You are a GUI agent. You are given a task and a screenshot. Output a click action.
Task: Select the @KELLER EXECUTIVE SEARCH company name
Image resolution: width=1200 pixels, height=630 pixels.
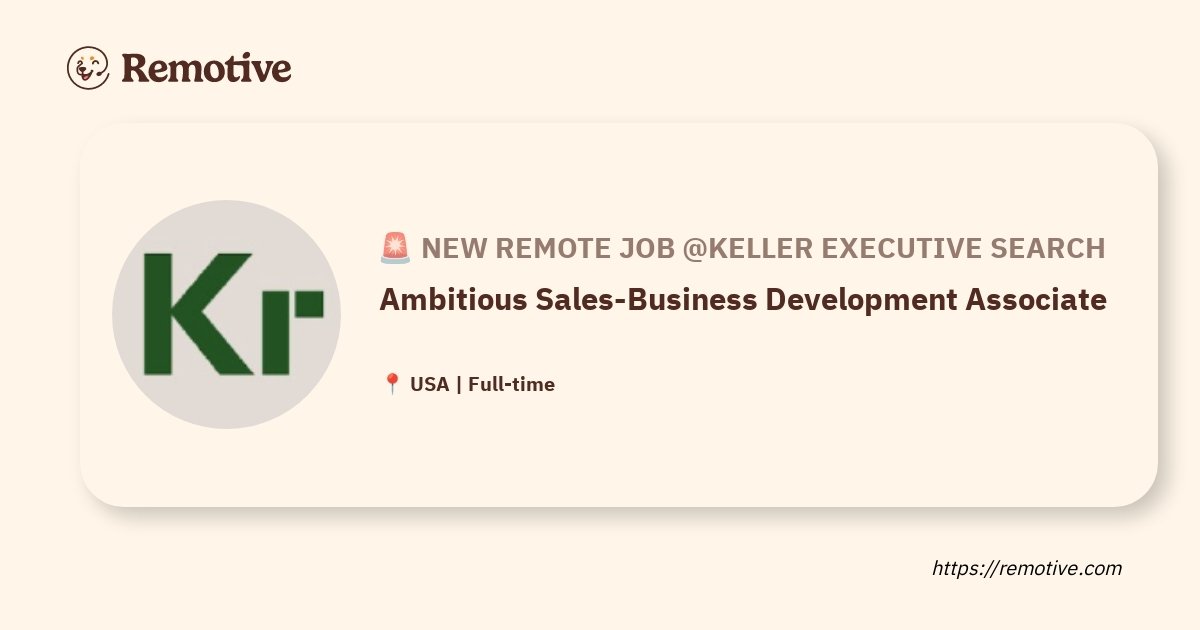pyautogui.click(x=894, y=248)
